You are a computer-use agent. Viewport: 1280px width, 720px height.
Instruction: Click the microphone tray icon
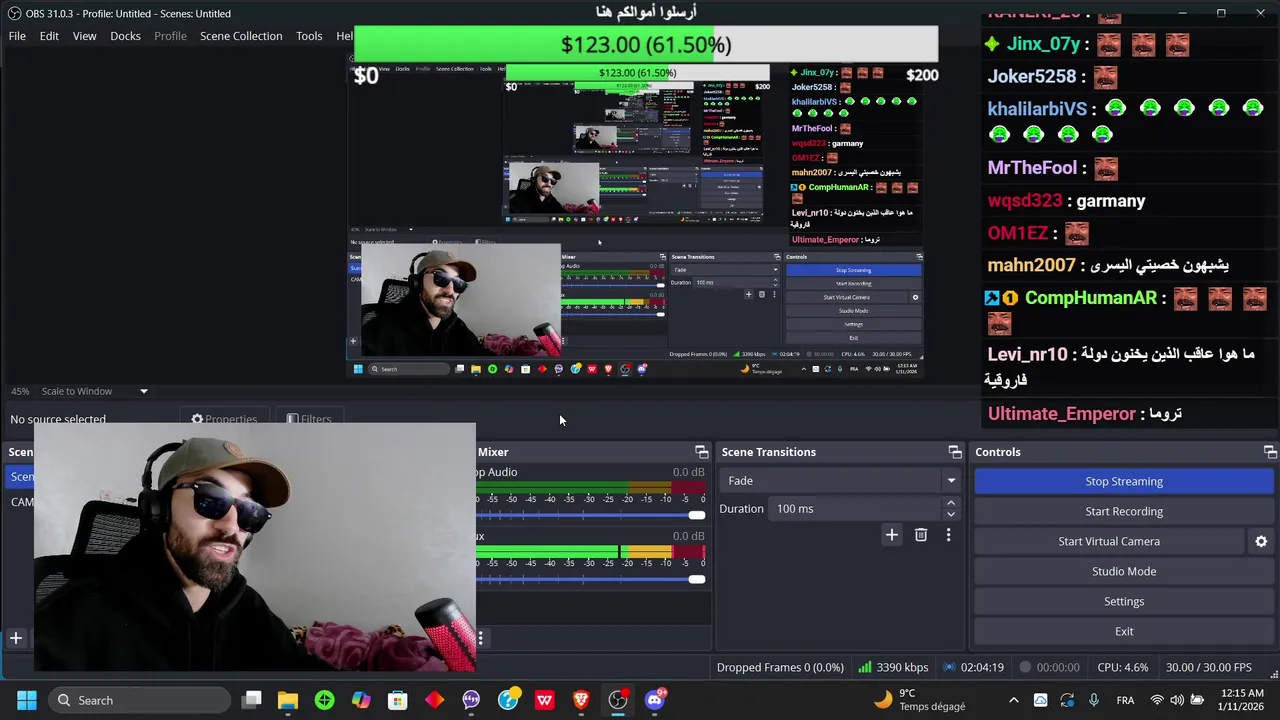coord(1094,700)
